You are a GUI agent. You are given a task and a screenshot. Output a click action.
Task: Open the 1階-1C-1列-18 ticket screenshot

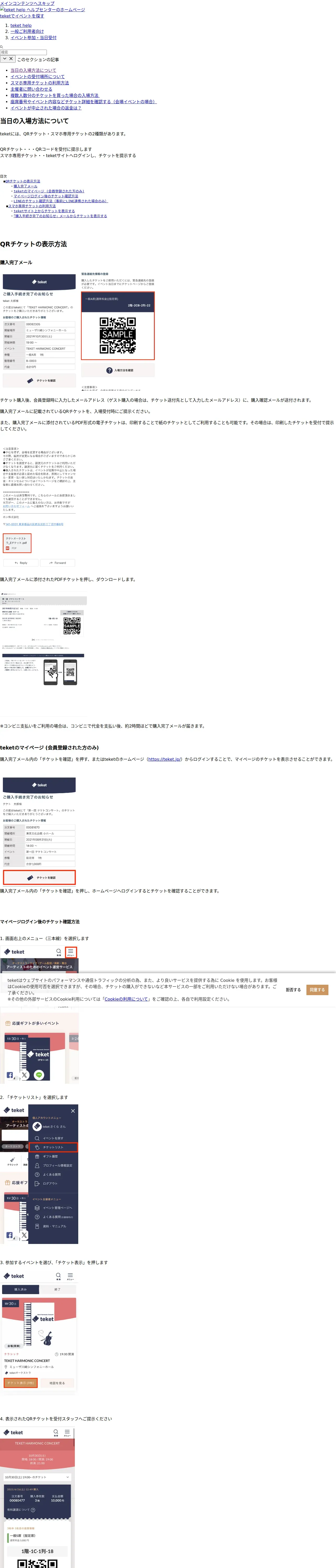[38, 1496]
